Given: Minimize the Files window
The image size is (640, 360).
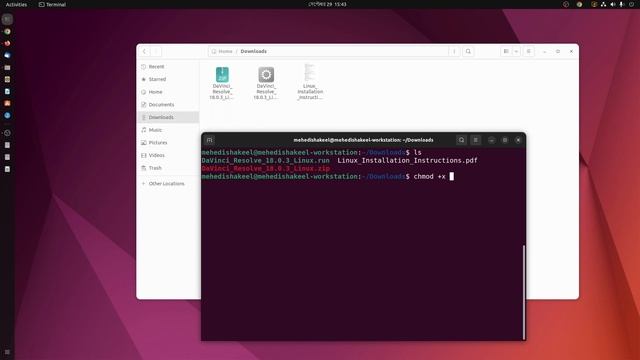Looking at the screenshot, I should 544,51.
